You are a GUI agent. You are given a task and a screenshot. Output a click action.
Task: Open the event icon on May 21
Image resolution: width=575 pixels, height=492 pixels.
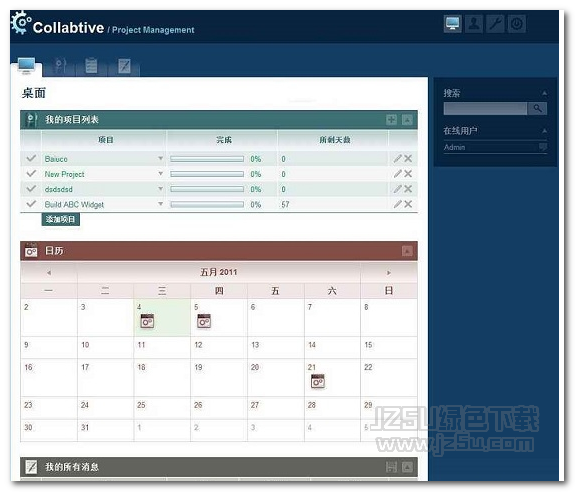318,381
